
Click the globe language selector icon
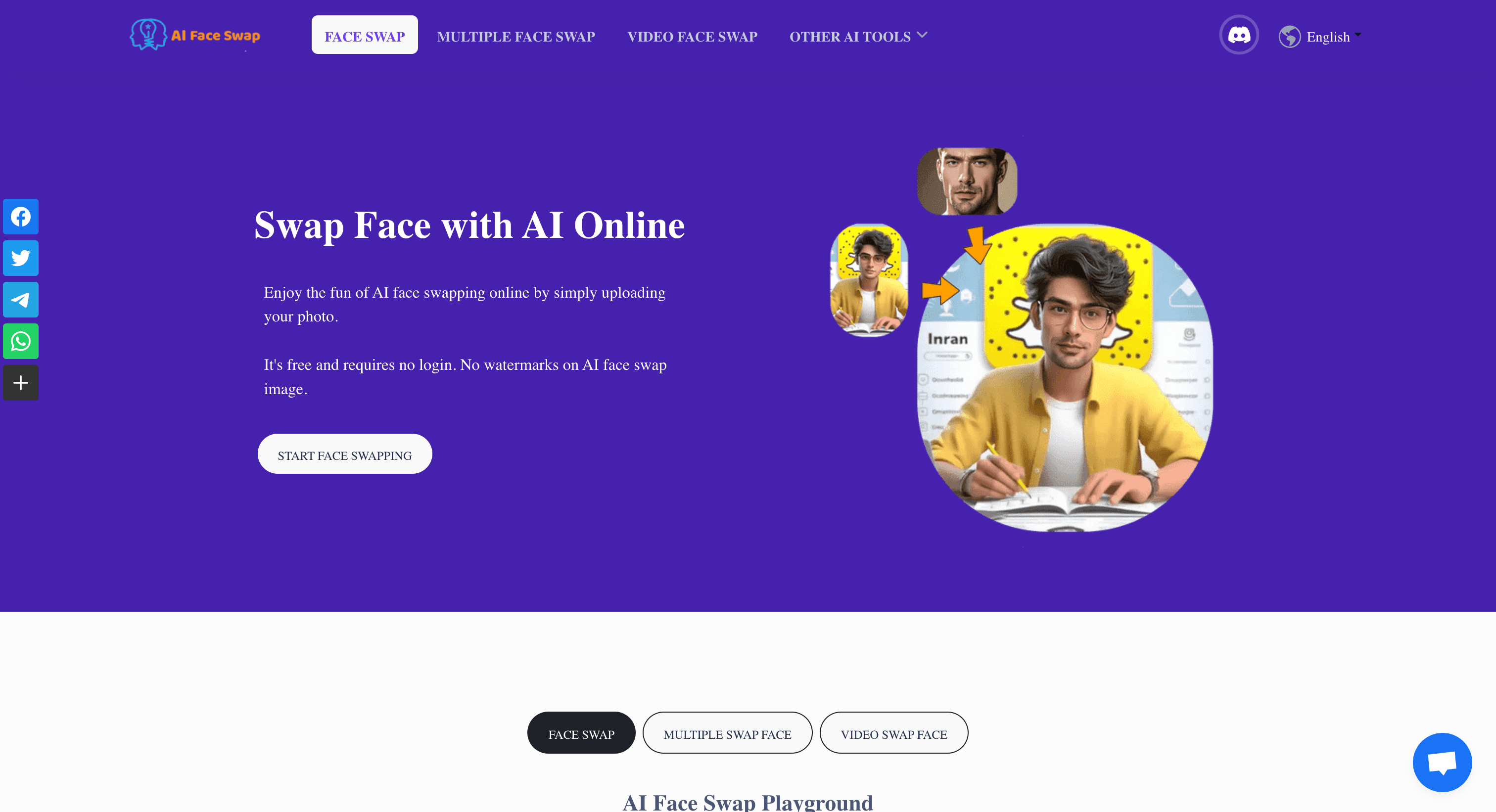point(1290,37)
